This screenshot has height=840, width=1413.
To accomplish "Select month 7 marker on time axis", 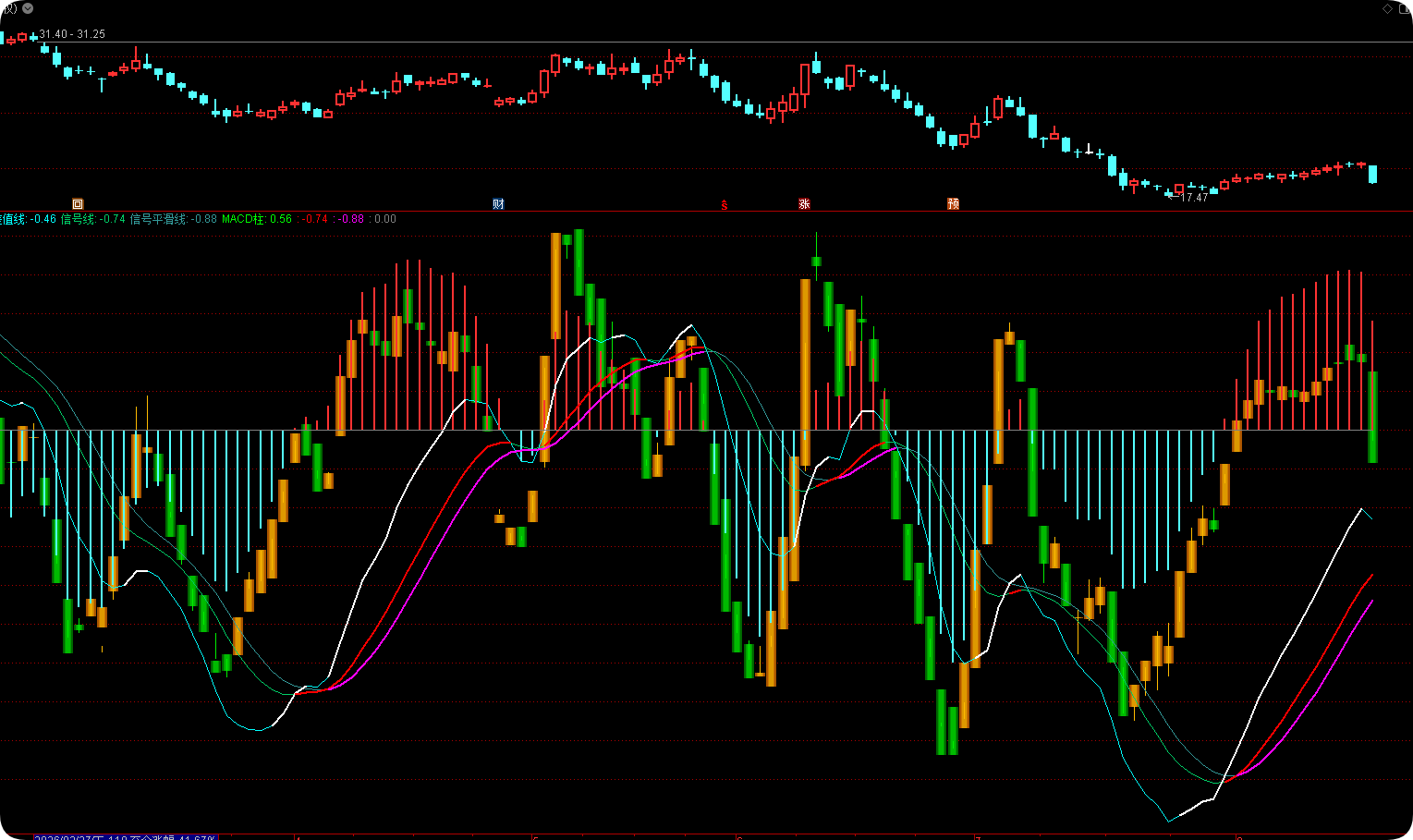I will (x=978, y=837).
